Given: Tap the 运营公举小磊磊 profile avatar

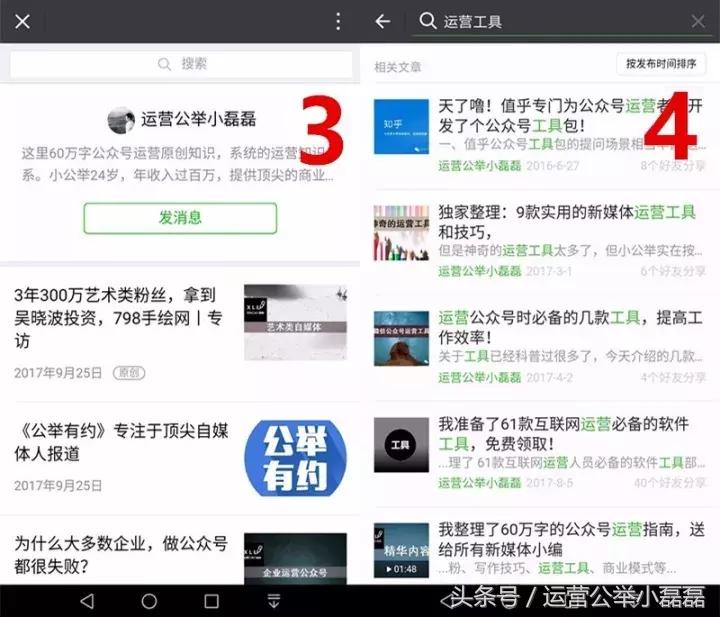Looking at the screenshot, I should pyautogui.click(x=121, y=120).
